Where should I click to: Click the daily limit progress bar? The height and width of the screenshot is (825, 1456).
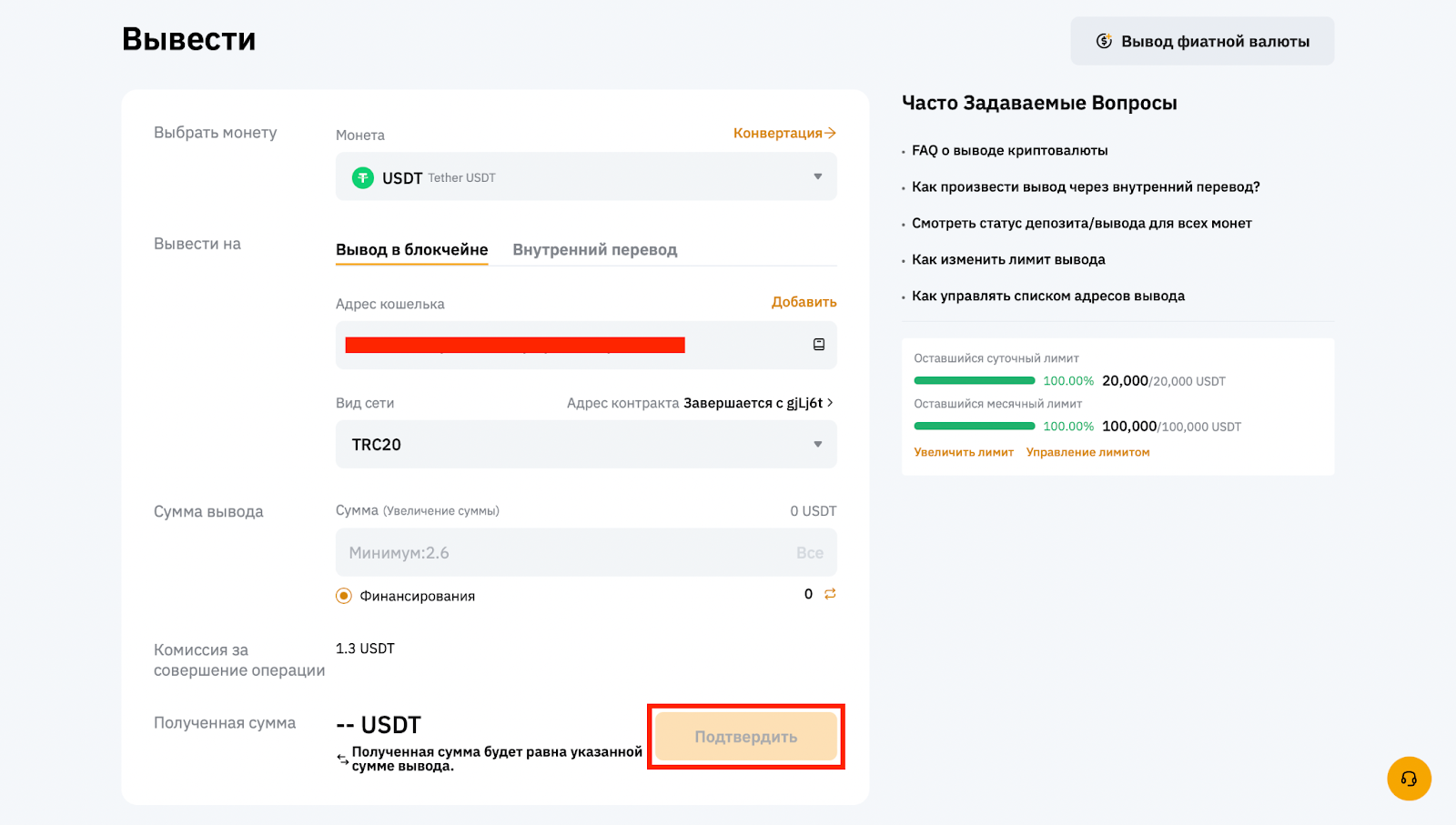pos(975,380)
